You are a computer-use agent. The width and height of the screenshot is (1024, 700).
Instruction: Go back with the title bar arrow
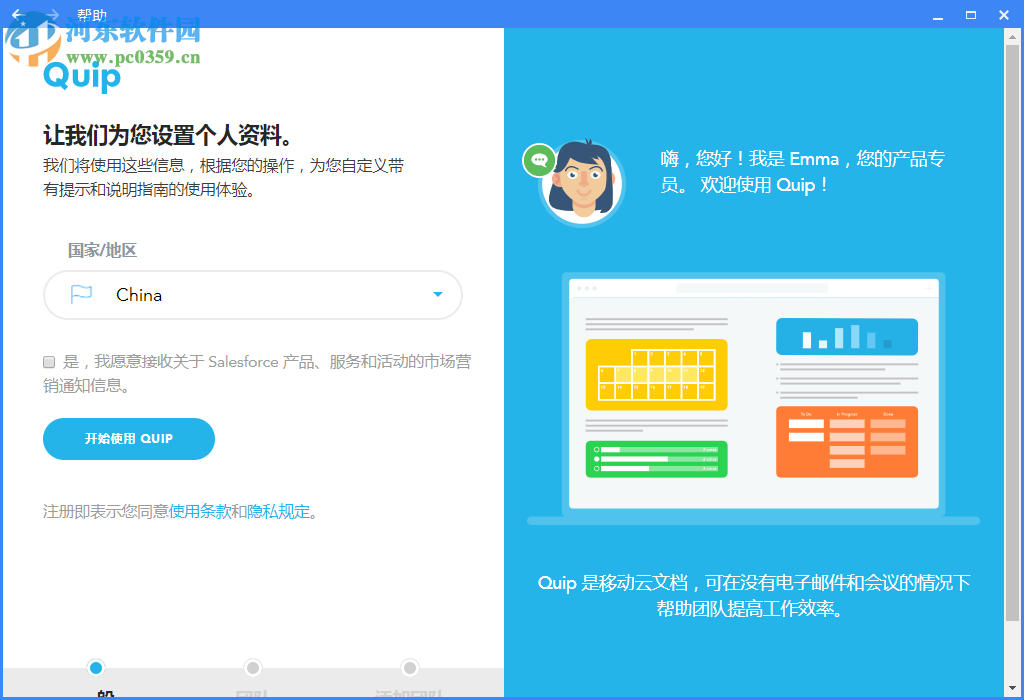[x=18, y=14]
